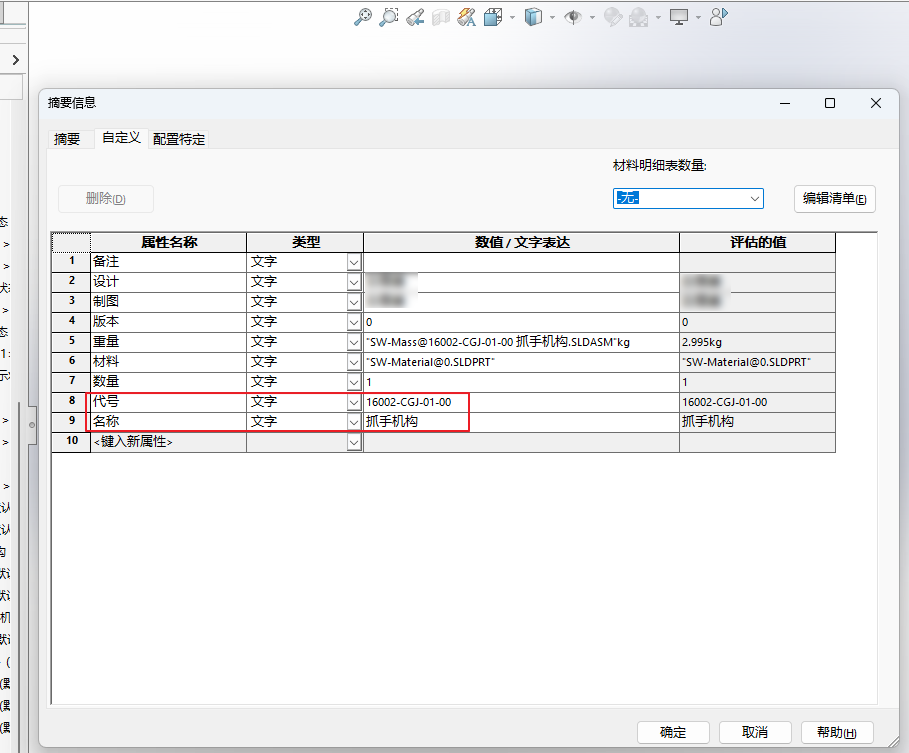This screenshot has height=753, width=909.
Task: Click the Hide/Show Items eye icon
Action: (574, 17)
